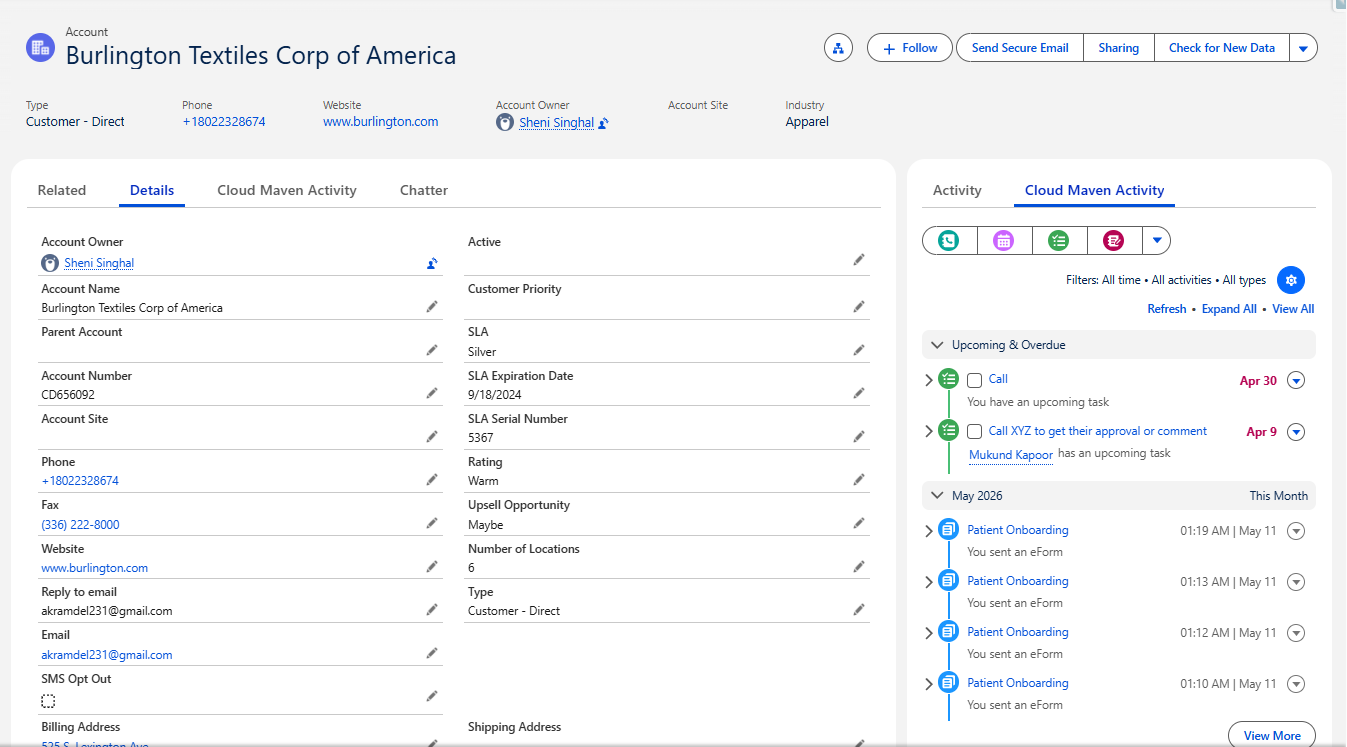
Task: Click the green checklist icon in the activity button bar
Action: point(1059,240)
